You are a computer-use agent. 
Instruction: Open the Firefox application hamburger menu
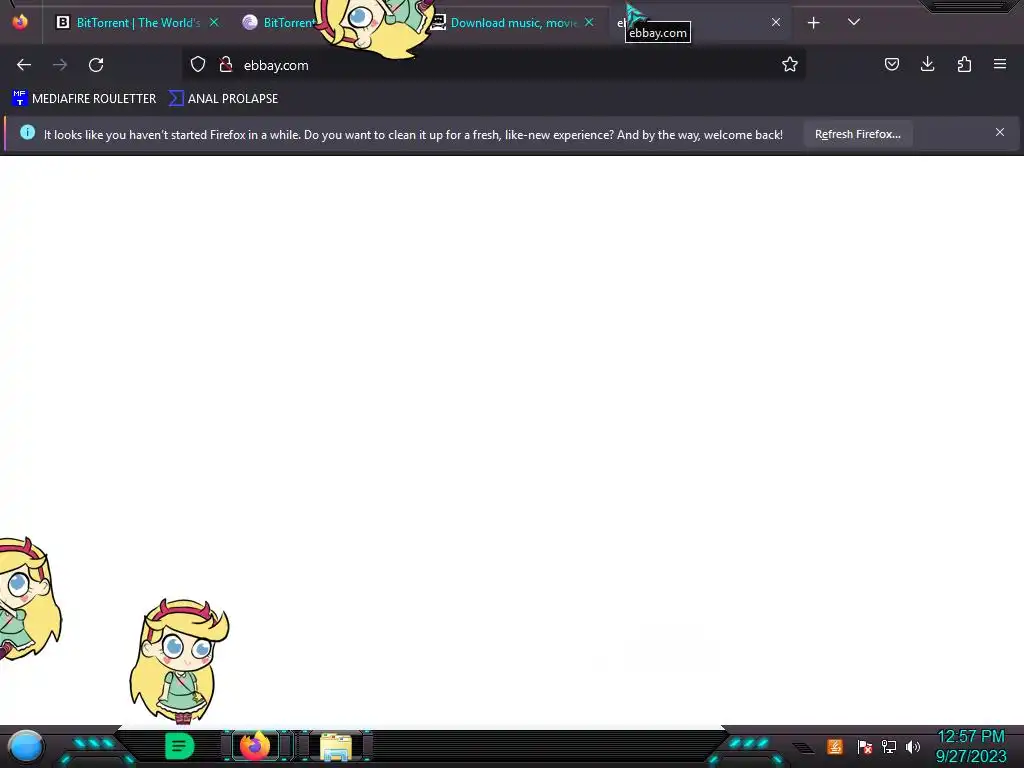(x=1000, y=64)
